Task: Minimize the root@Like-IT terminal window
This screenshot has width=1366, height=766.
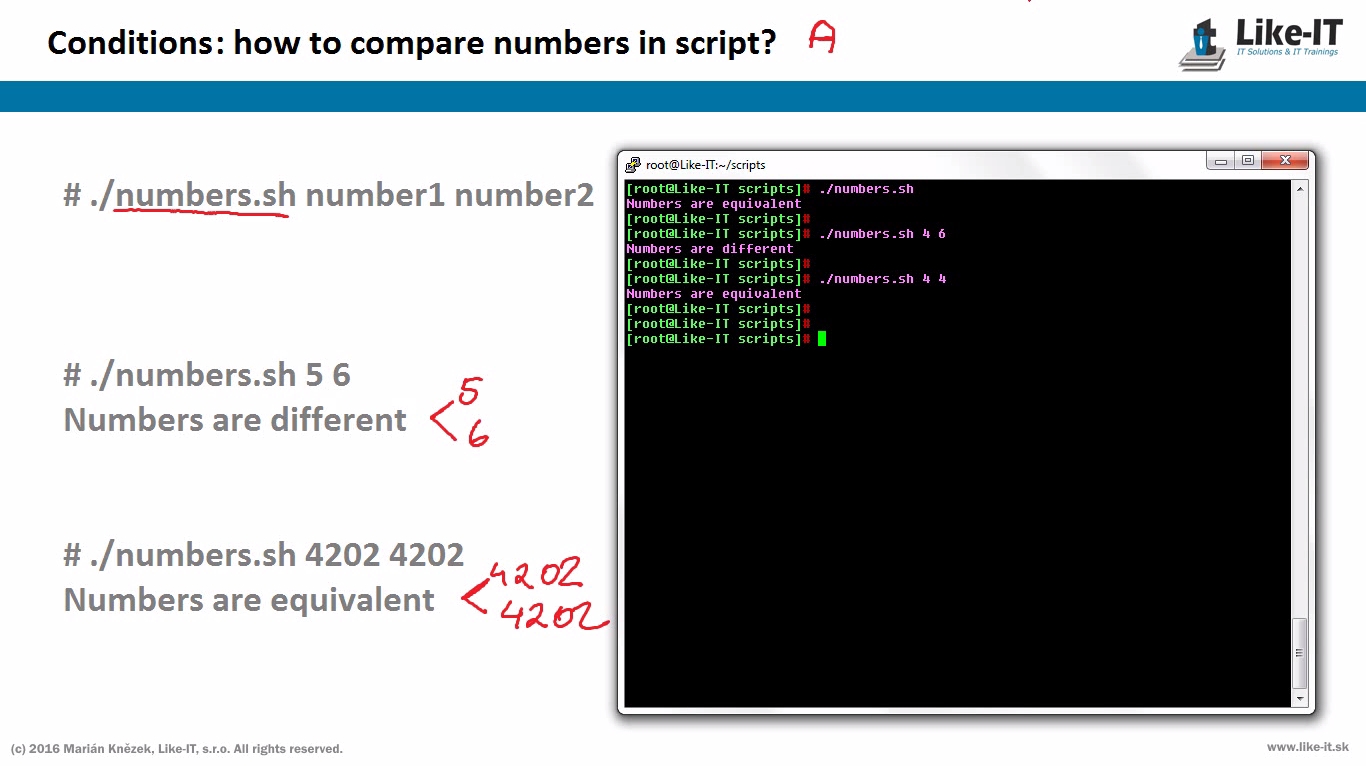Action: click(1221, 161)
